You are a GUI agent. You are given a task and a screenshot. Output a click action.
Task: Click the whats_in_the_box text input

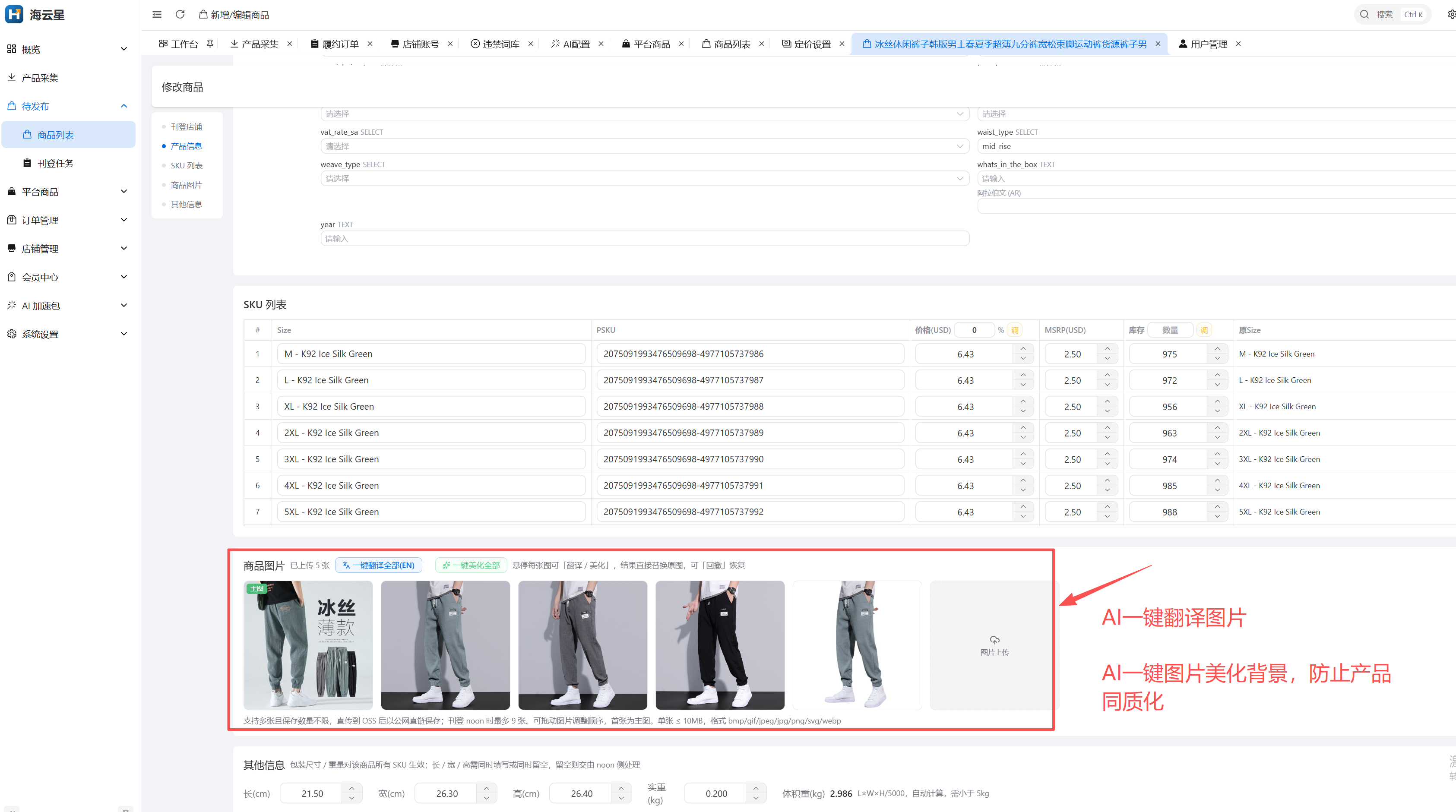click(x=1216, y=179)
